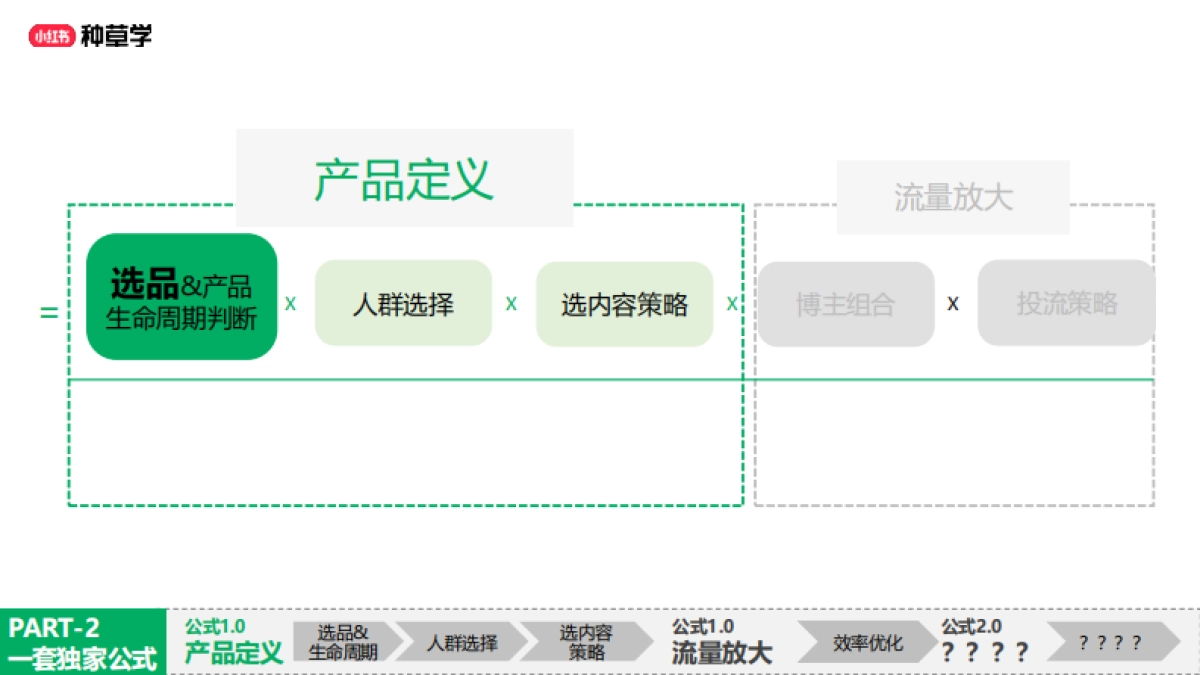Toggle the dimmed 流量放大 section header

[952, 198]
